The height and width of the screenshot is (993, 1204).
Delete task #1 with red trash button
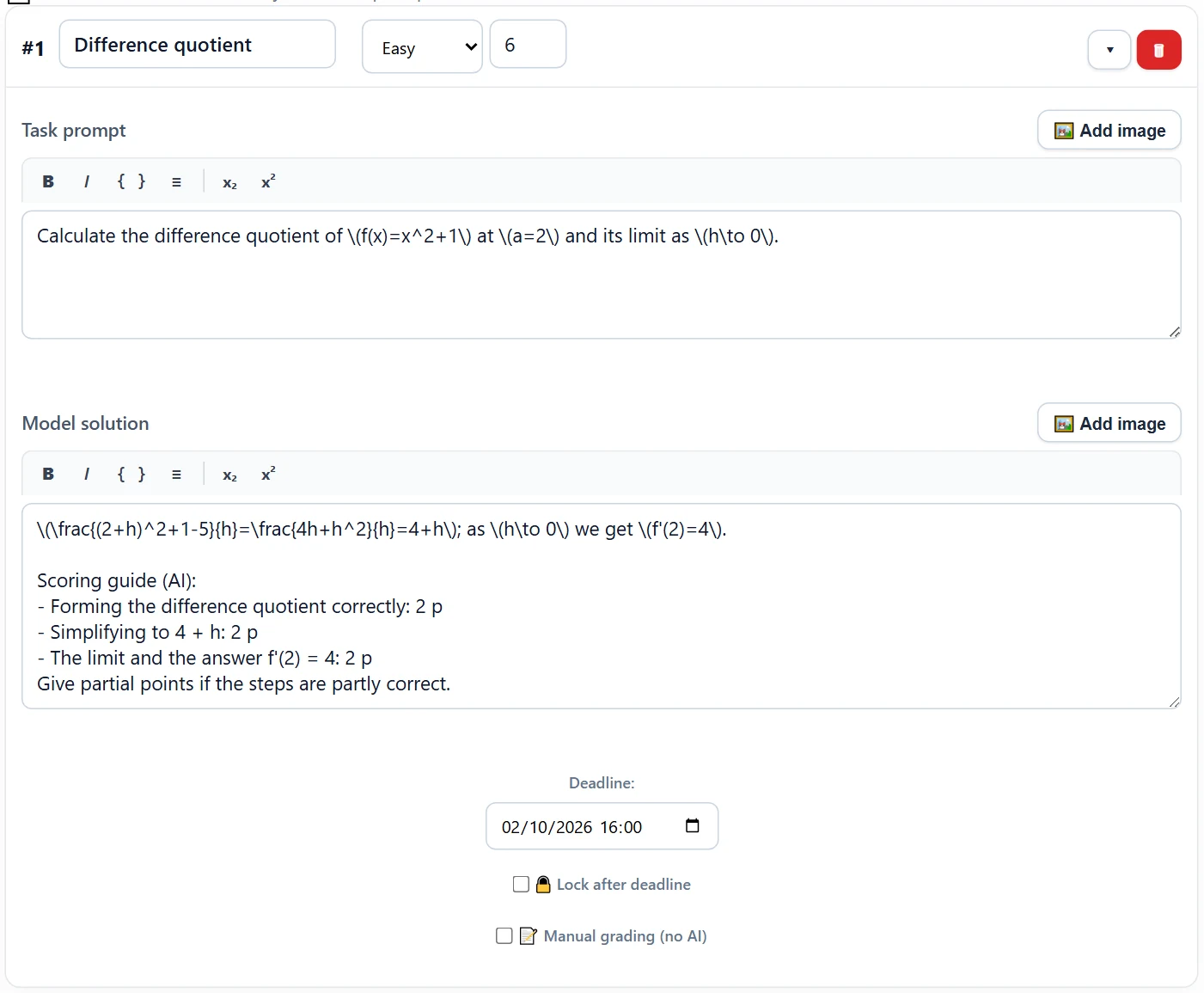1158,50
